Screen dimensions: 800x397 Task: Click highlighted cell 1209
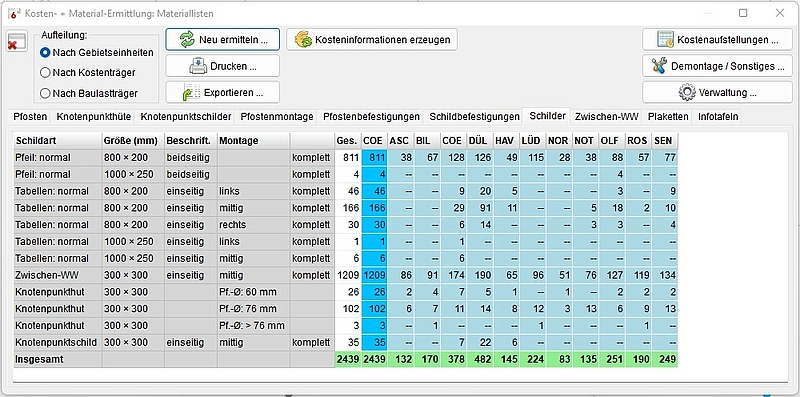point(374,275)
